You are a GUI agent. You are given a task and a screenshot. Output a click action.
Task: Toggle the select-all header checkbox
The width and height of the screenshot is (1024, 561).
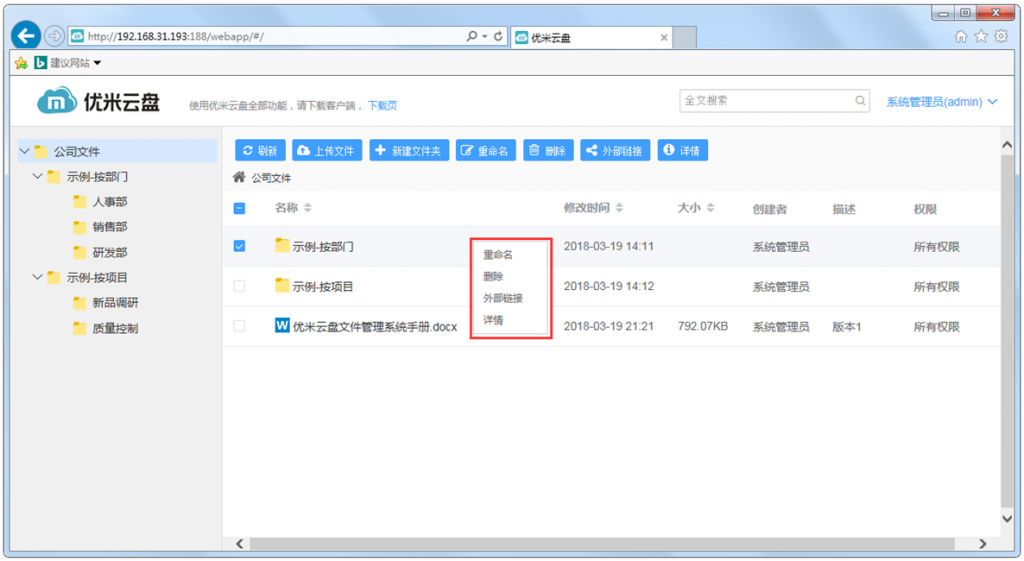[x=239, y=208]
